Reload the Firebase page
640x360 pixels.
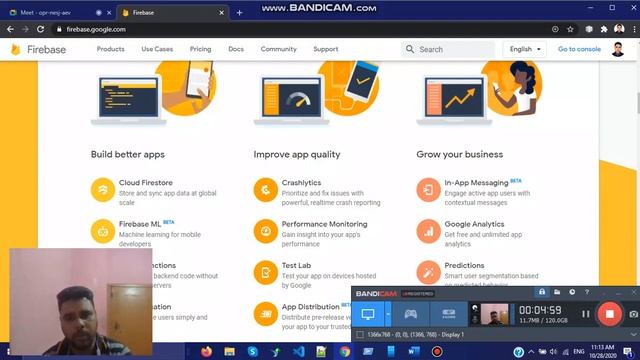(x=40, y=29)
